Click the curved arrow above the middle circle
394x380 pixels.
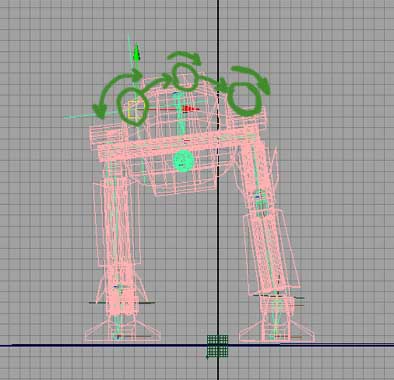[185, 57]
